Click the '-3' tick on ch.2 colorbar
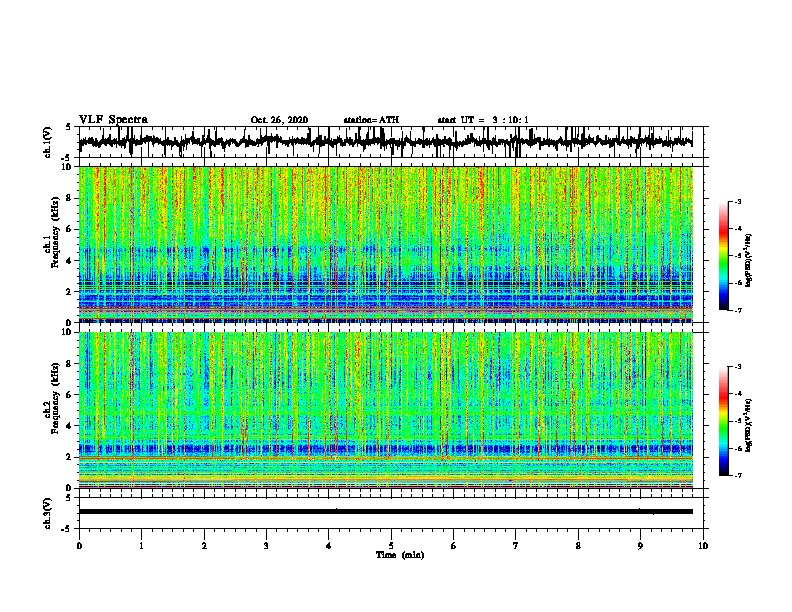This screenshot has height=612, width=792. [738, 367]
